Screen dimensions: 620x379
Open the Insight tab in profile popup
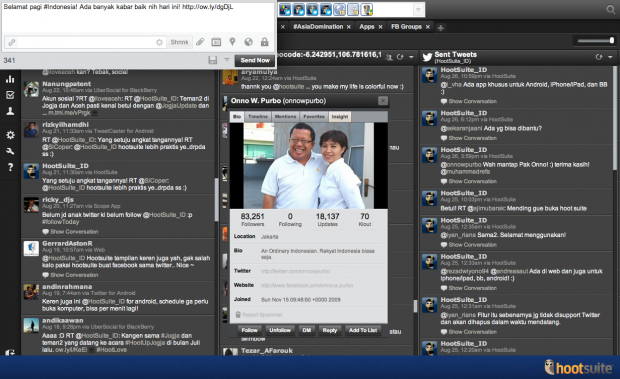[x=340, y=117]
